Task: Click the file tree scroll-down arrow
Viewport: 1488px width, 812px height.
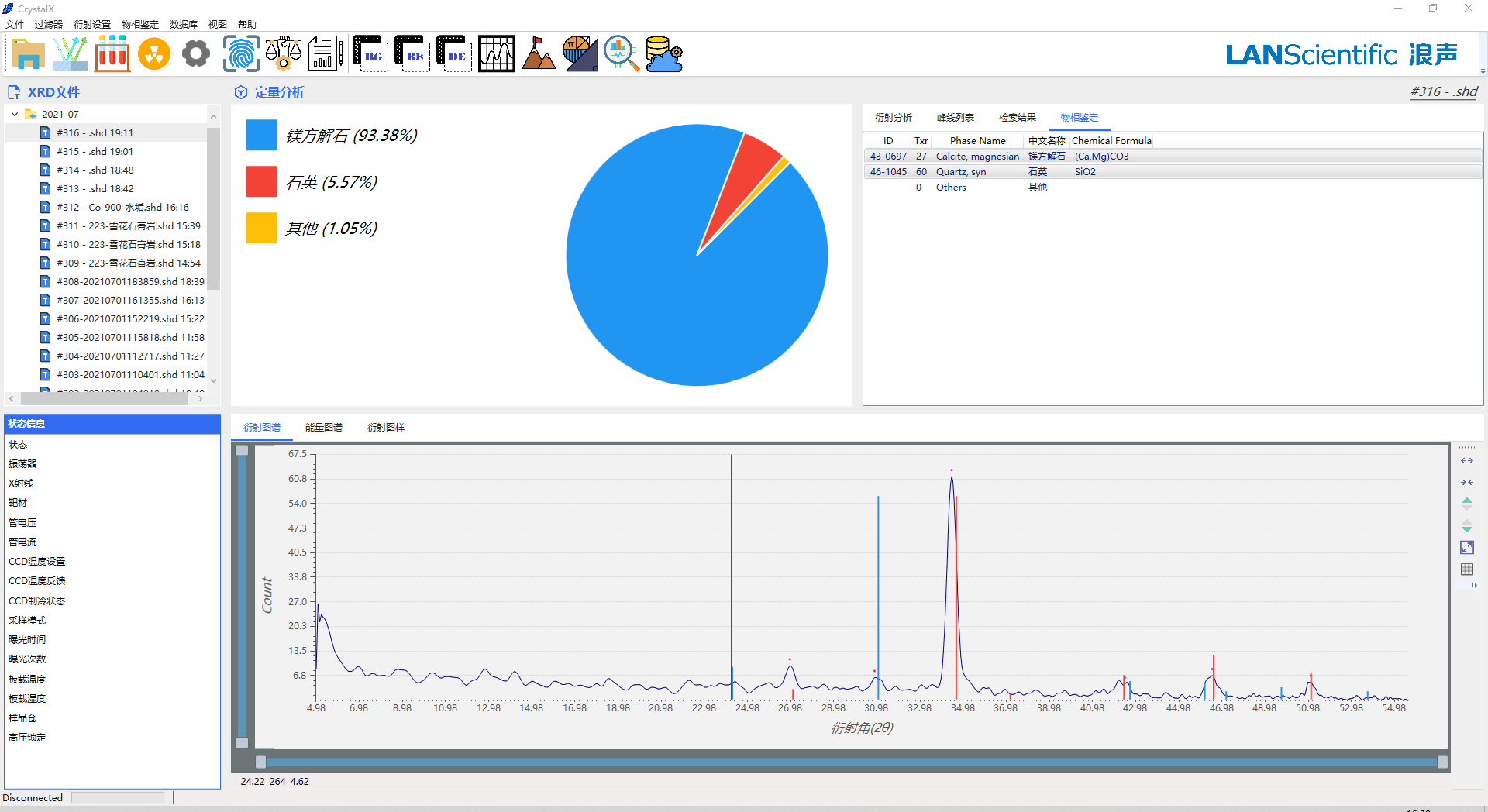Action: point(213,380)
